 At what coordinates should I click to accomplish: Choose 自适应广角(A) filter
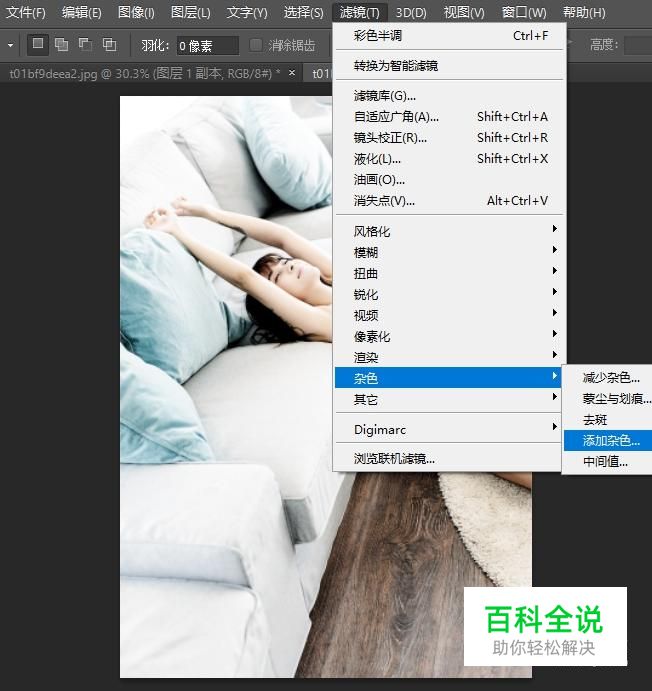(x=450, y=117)
